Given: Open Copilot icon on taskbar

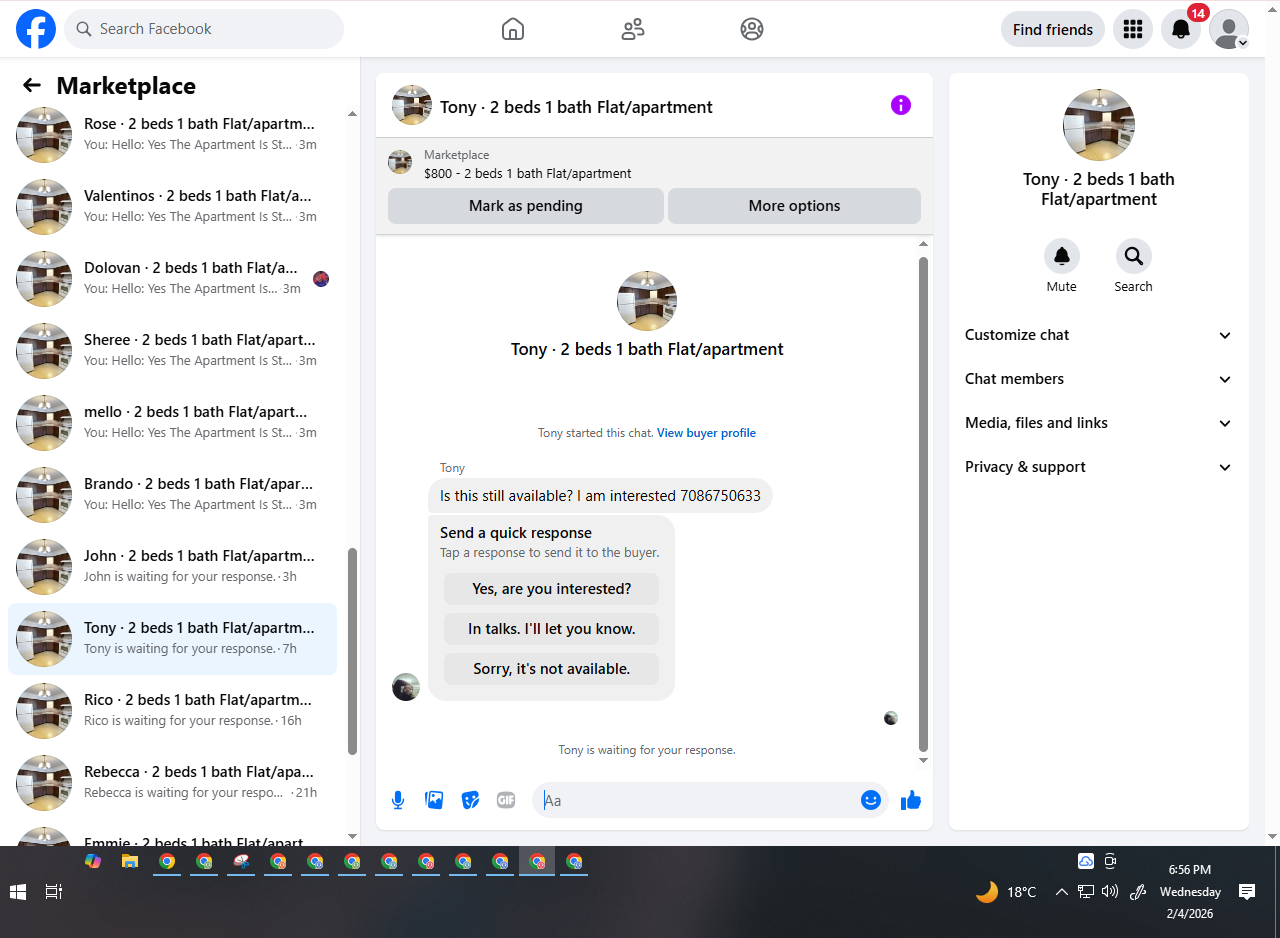Looking at the screenshot, I should [x=93, y=861].
